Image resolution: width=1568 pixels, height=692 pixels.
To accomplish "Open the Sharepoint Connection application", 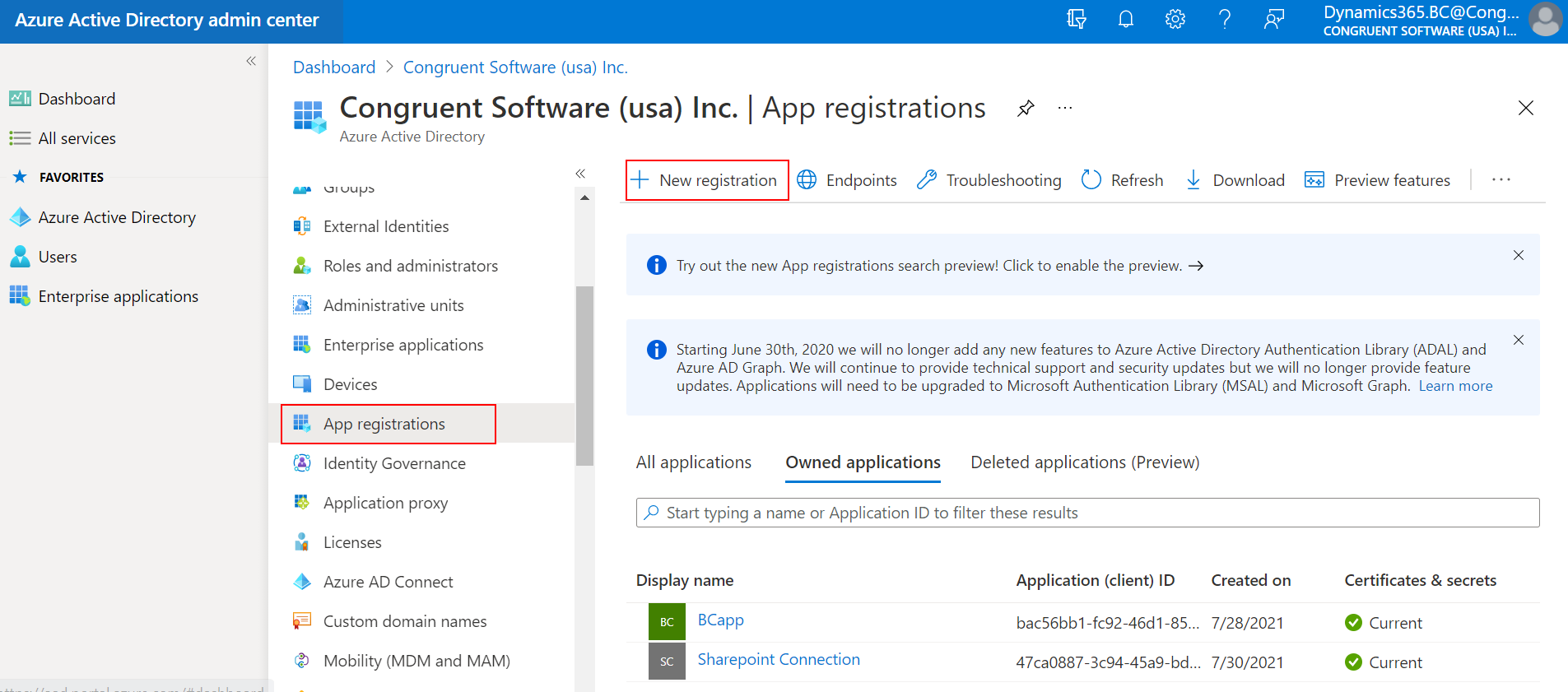I will click(x=779, y=659).
